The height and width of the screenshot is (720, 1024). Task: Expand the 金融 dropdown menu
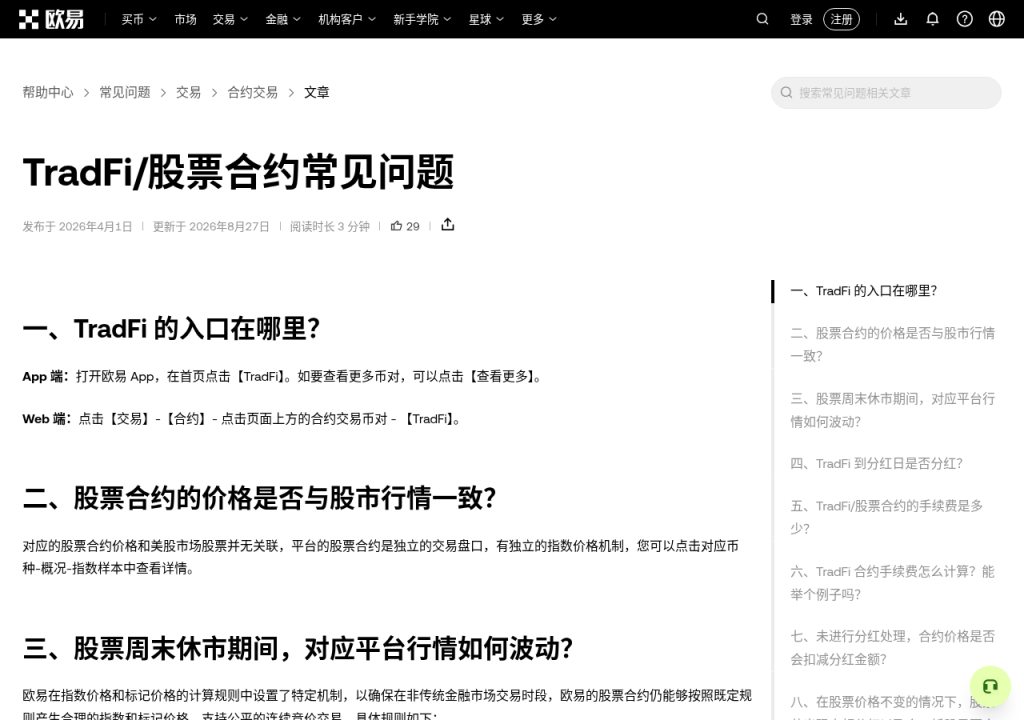(283, 20)
